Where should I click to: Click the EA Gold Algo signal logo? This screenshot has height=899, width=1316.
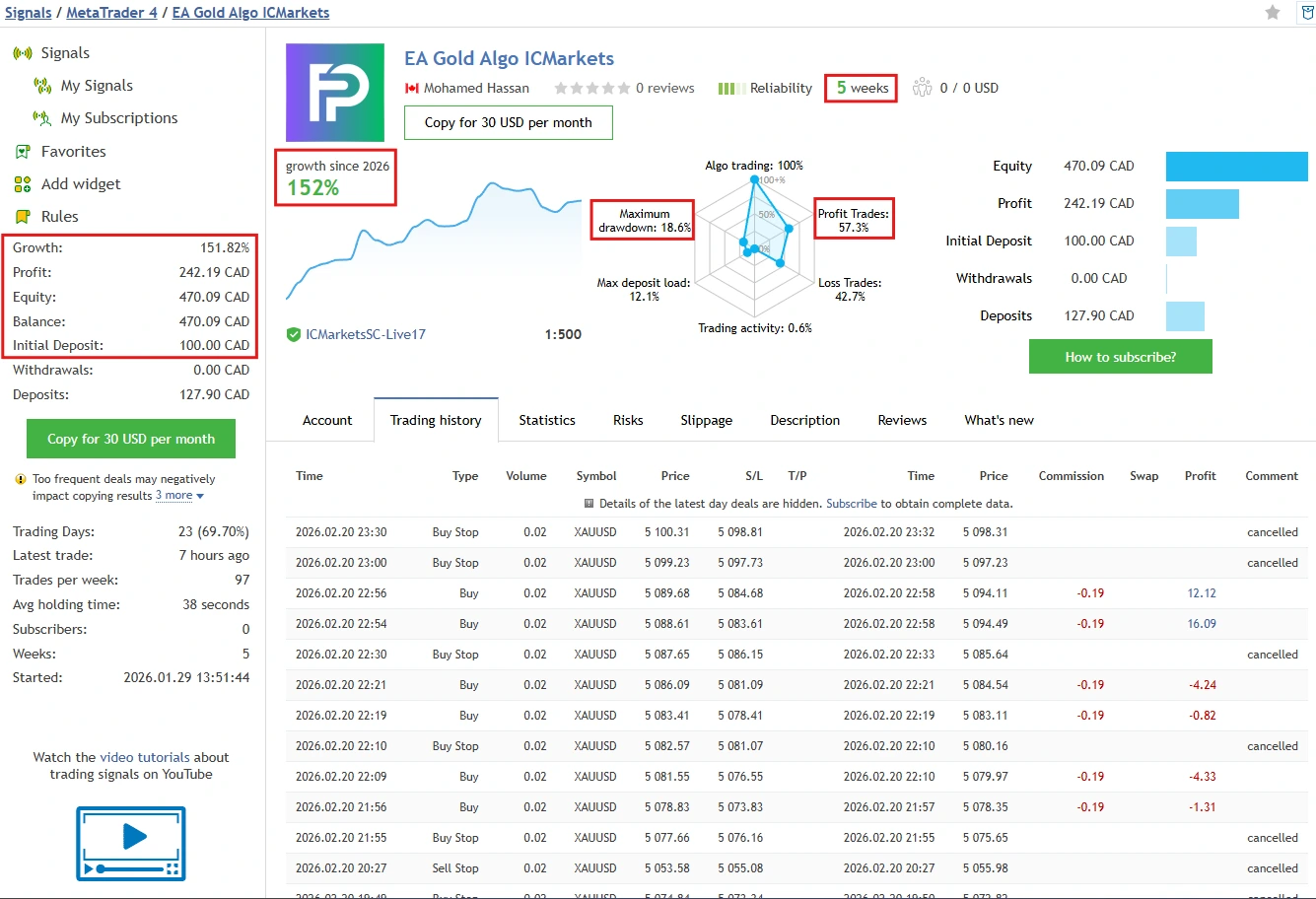pyautogui.click(x=335, y=93)
